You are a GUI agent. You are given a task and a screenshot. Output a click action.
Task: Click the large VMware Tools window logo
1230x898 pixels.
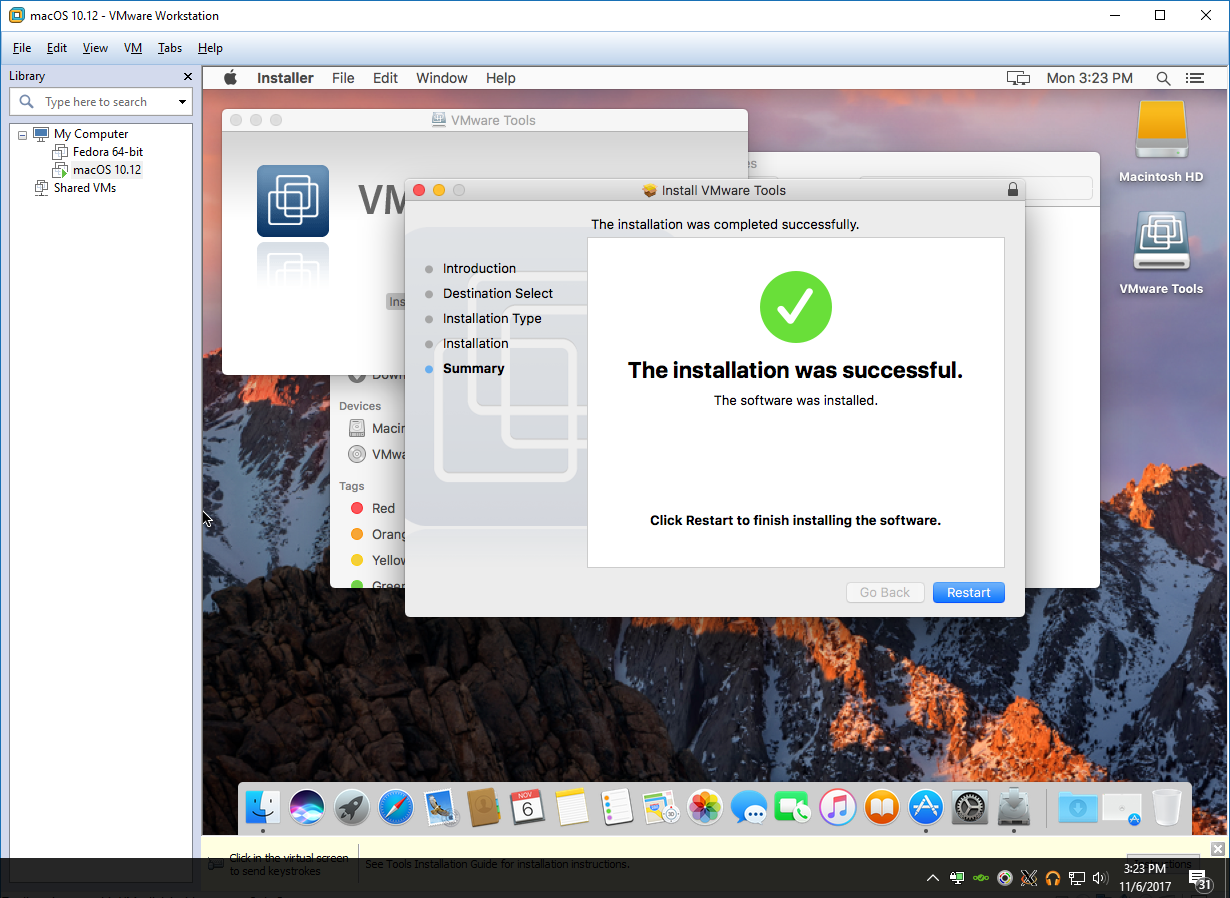click(x=293, y=201)
